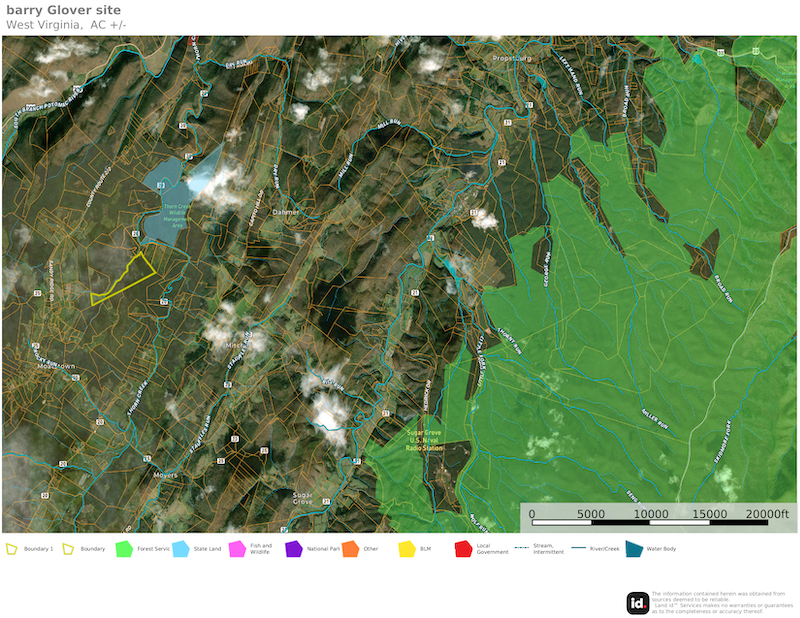The height and width of the screenshot is (618, 800).
Task: Click the orange Other legend icon
Action: [349, 549]
